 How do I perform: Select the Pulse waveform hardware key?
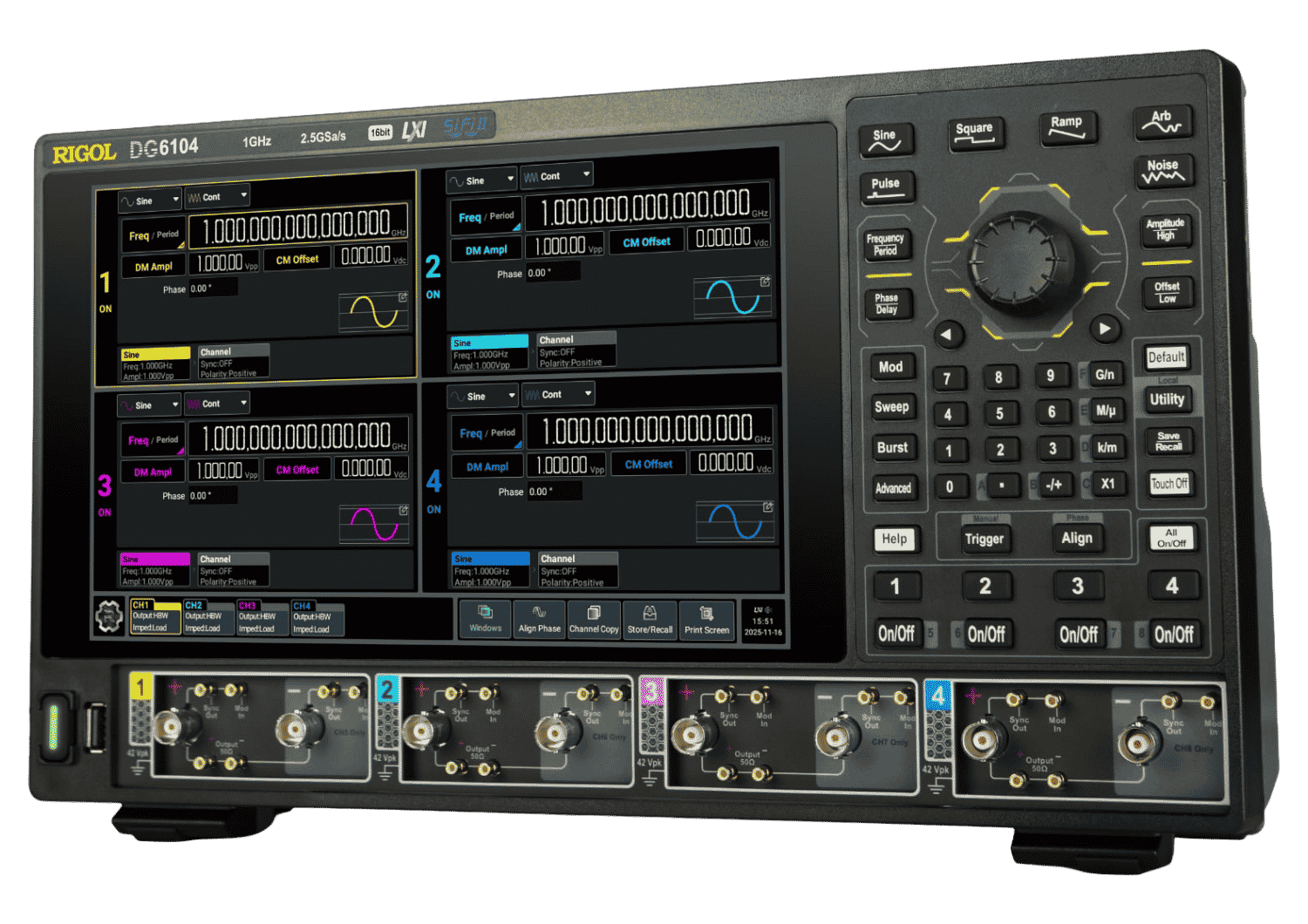pos(886,187)
